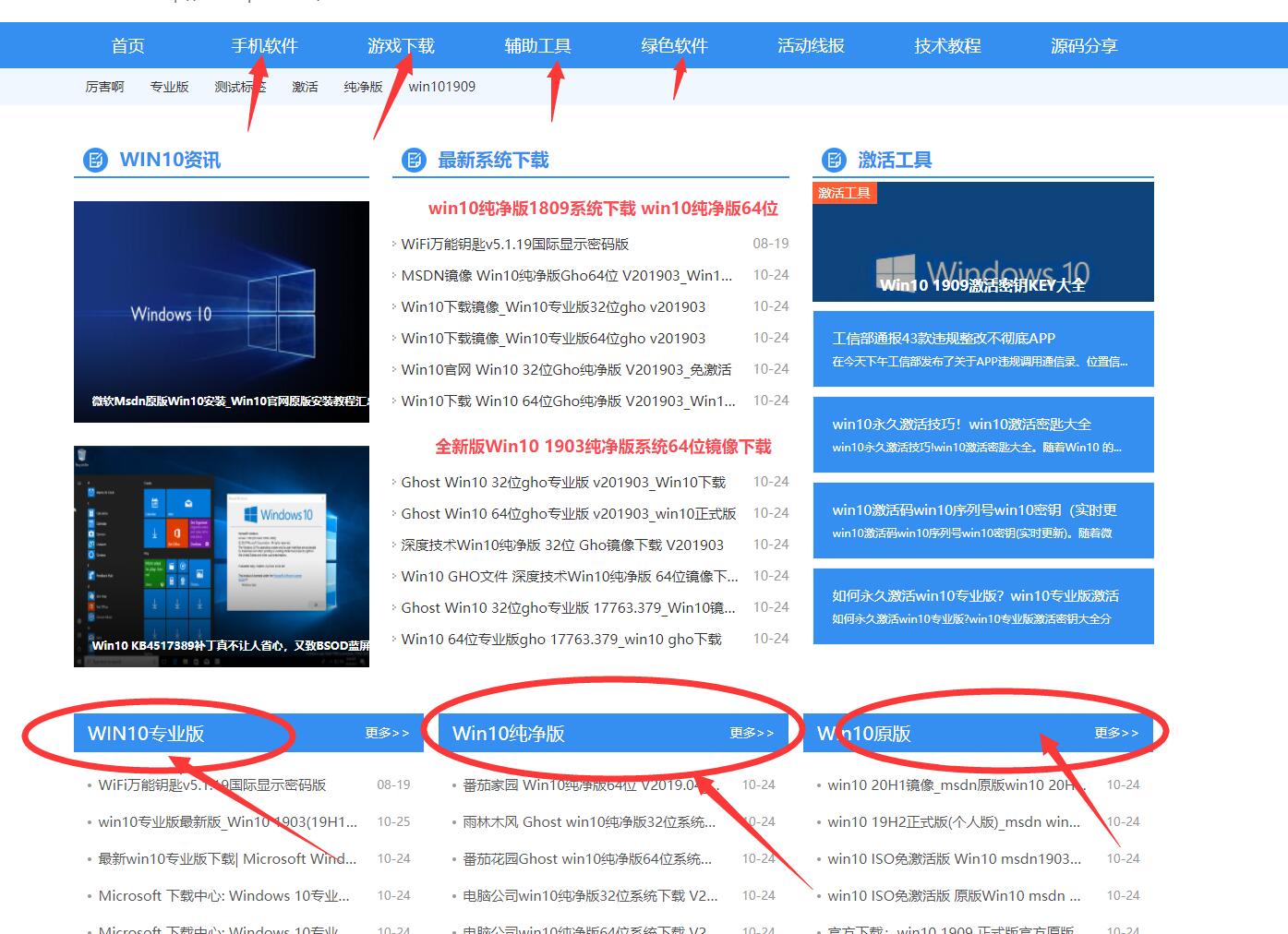The height and width of the screenshot is (934, 1288).
Task: Open Win10 64位专业版gho 17763.379 entry
Action: (561, 639)
